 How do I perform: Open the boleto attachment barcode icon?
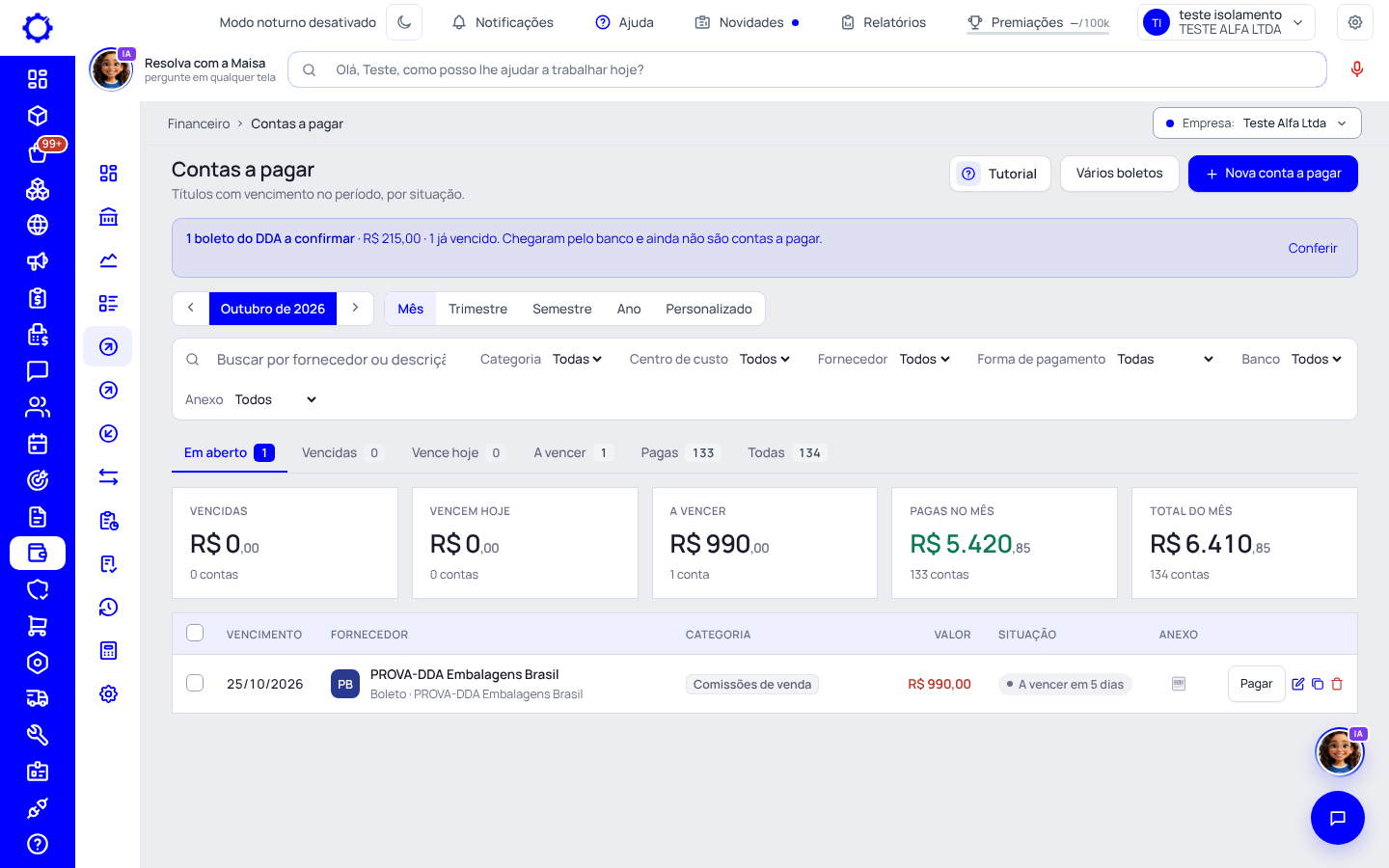point(1179,684)
